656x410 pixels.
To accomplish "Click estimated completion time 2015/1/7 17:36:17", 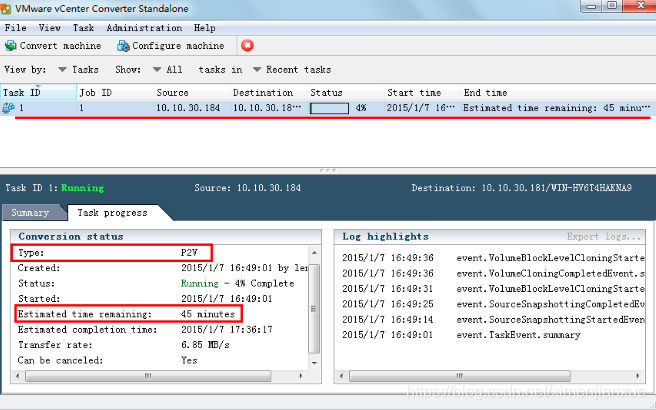I will point(227,329).
